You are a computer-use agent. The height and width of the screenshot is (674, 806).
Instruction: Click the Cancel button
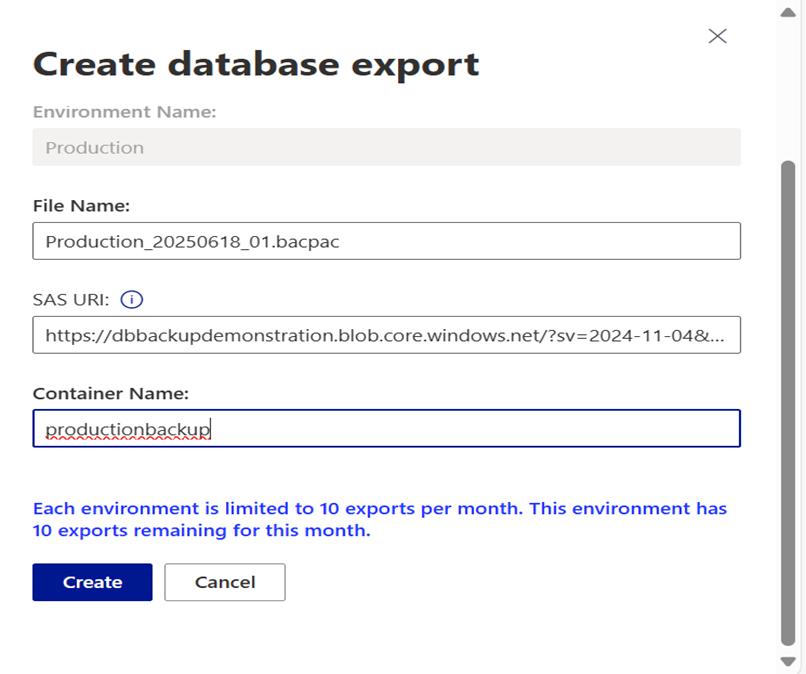coord(225,582)
